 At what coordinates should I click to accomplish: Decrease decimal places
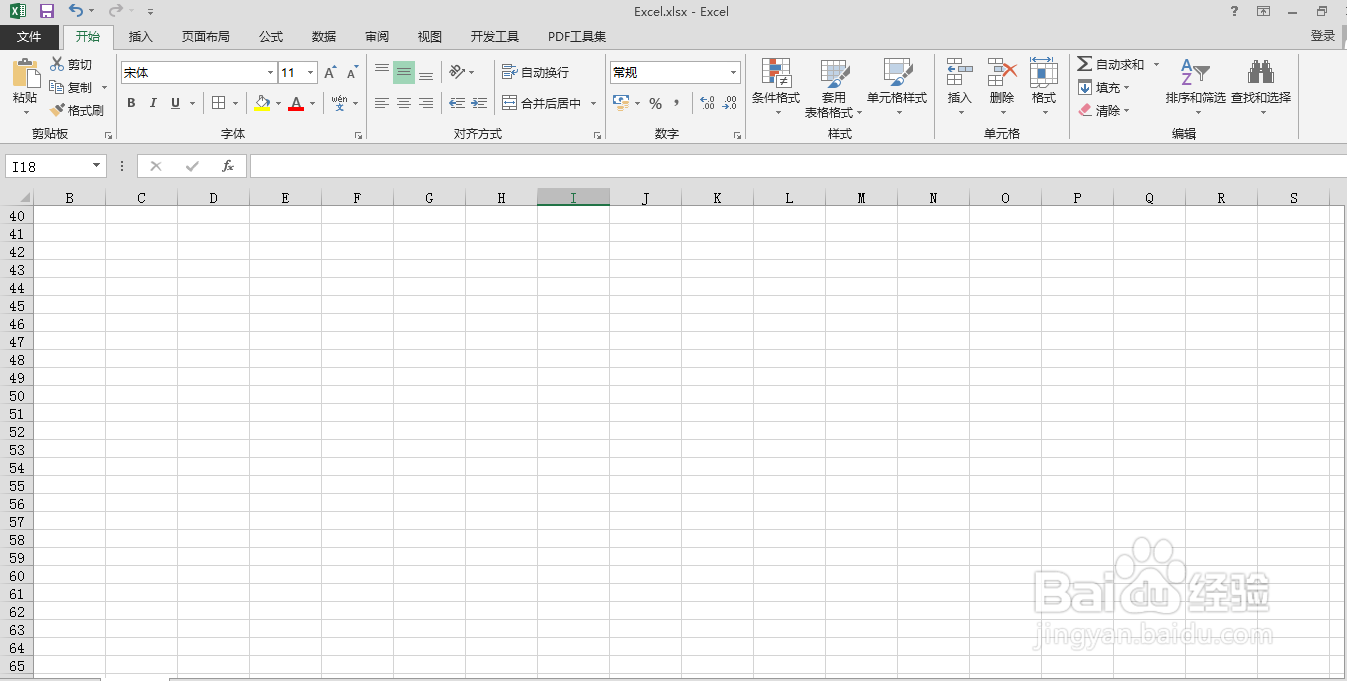pos(730,103)
